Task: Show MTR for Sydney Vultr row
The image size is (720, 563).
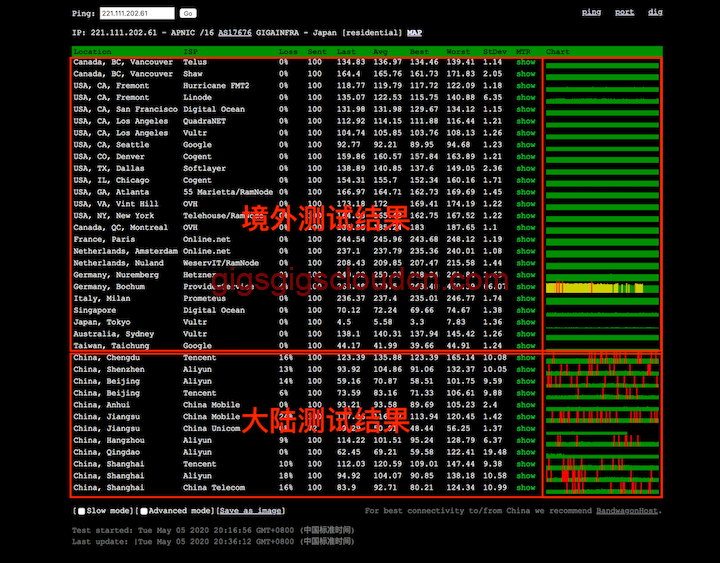Action: click(525, 334)
